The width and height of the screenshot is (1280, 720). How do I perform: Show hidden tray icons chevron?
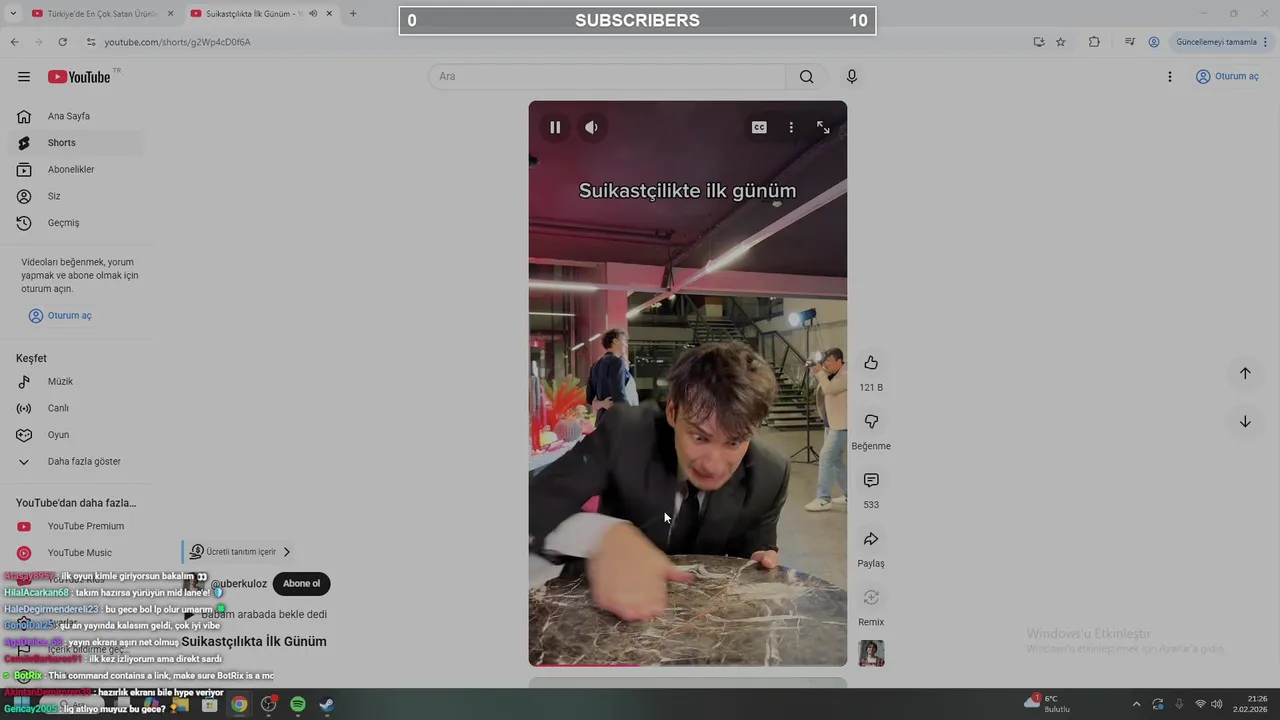(1136, 705)
